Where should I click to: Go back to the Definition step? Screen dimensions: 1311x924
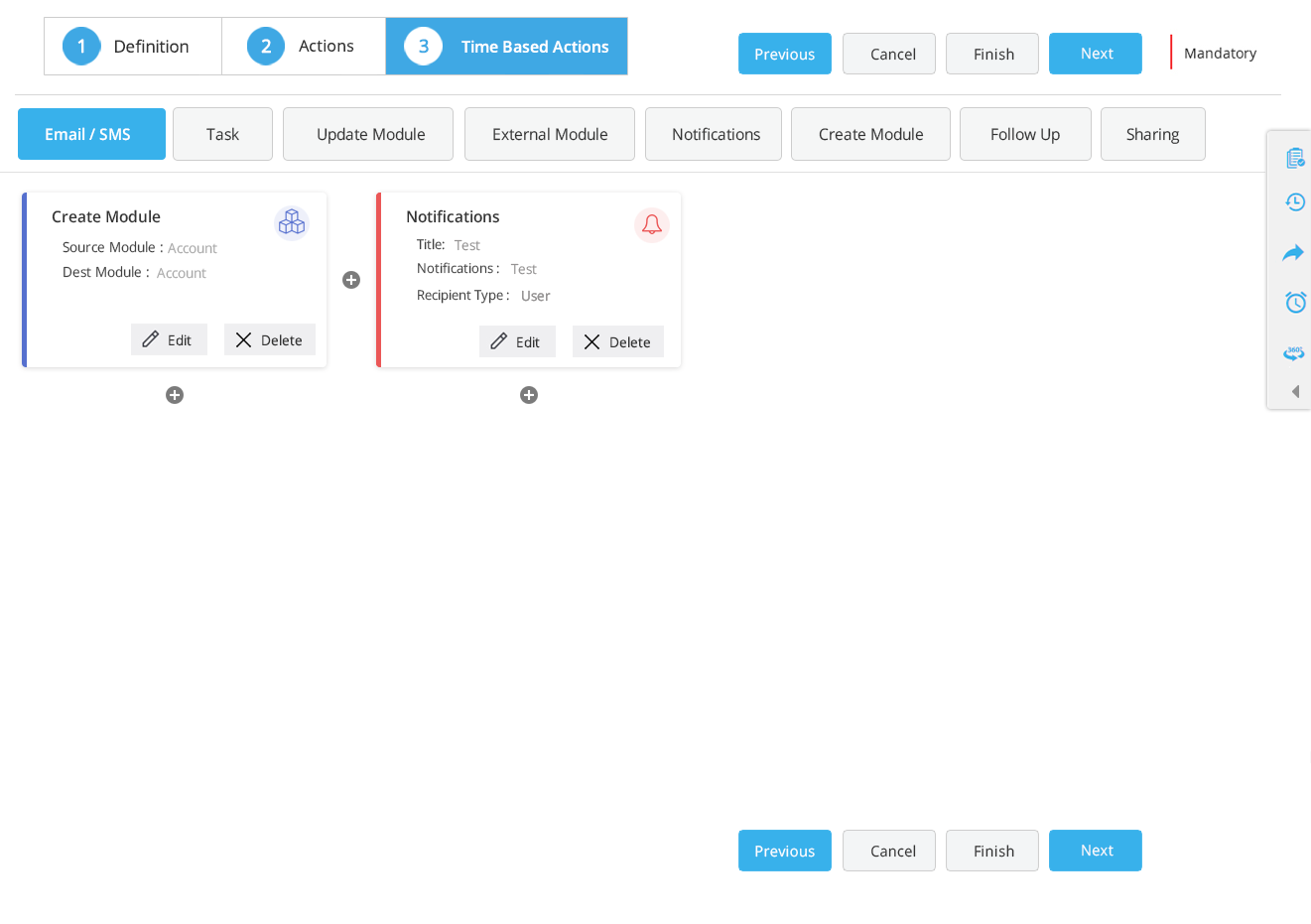click(x=132, y=46)
